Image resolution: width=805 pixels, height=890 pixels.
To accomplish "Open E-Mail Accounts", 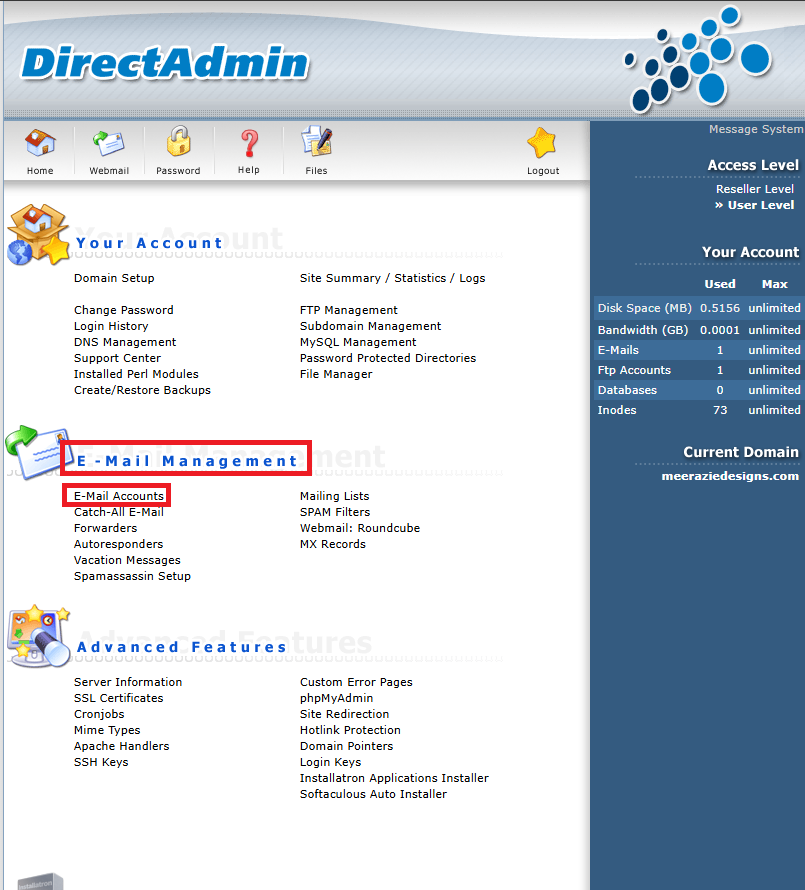I will click(119, 496).
